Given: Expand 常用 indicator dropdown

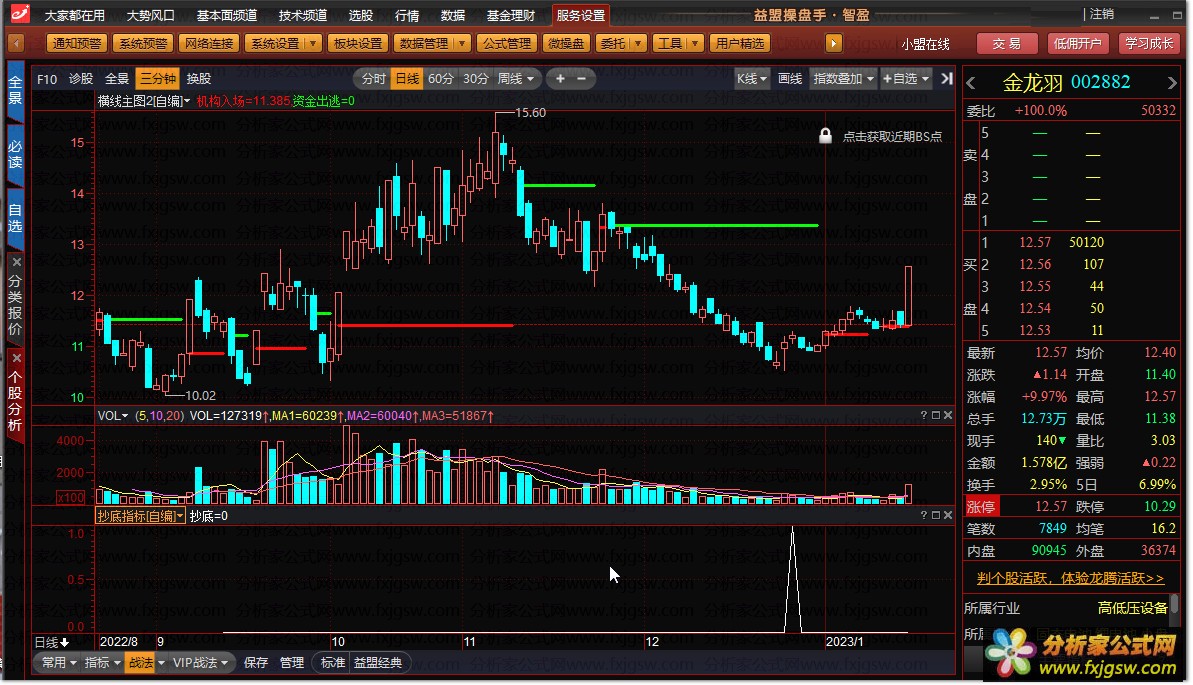Looking at the screenshot, I should 59,662.
